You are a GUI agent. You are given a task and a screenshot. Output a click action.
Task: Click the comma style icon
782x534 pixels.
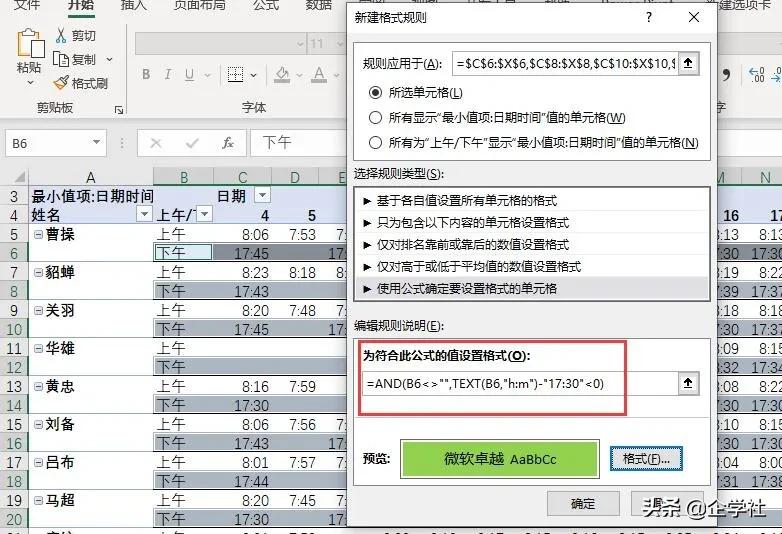(726, 75)
